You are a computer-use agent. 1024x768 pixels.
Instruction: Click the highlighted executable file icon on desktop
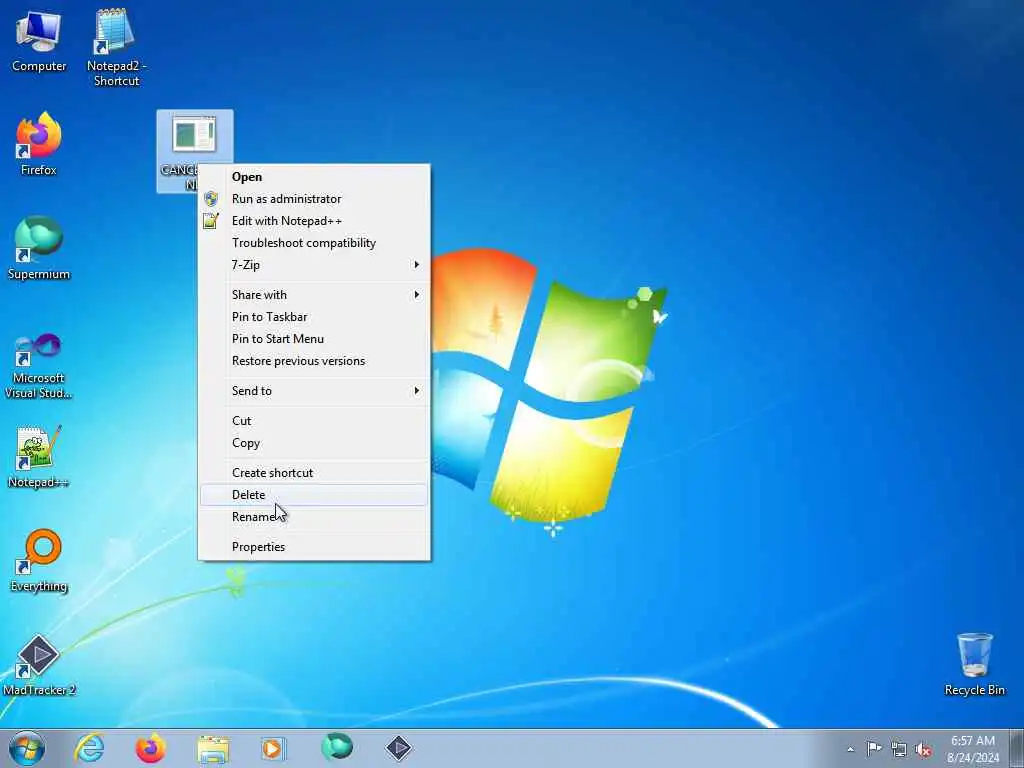coord(194,134)
